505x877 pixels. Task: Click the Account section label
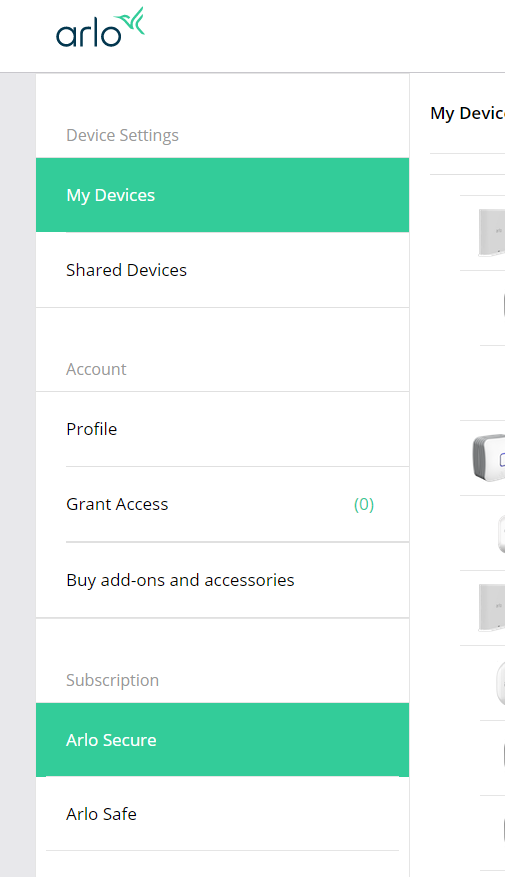point(96,369)
